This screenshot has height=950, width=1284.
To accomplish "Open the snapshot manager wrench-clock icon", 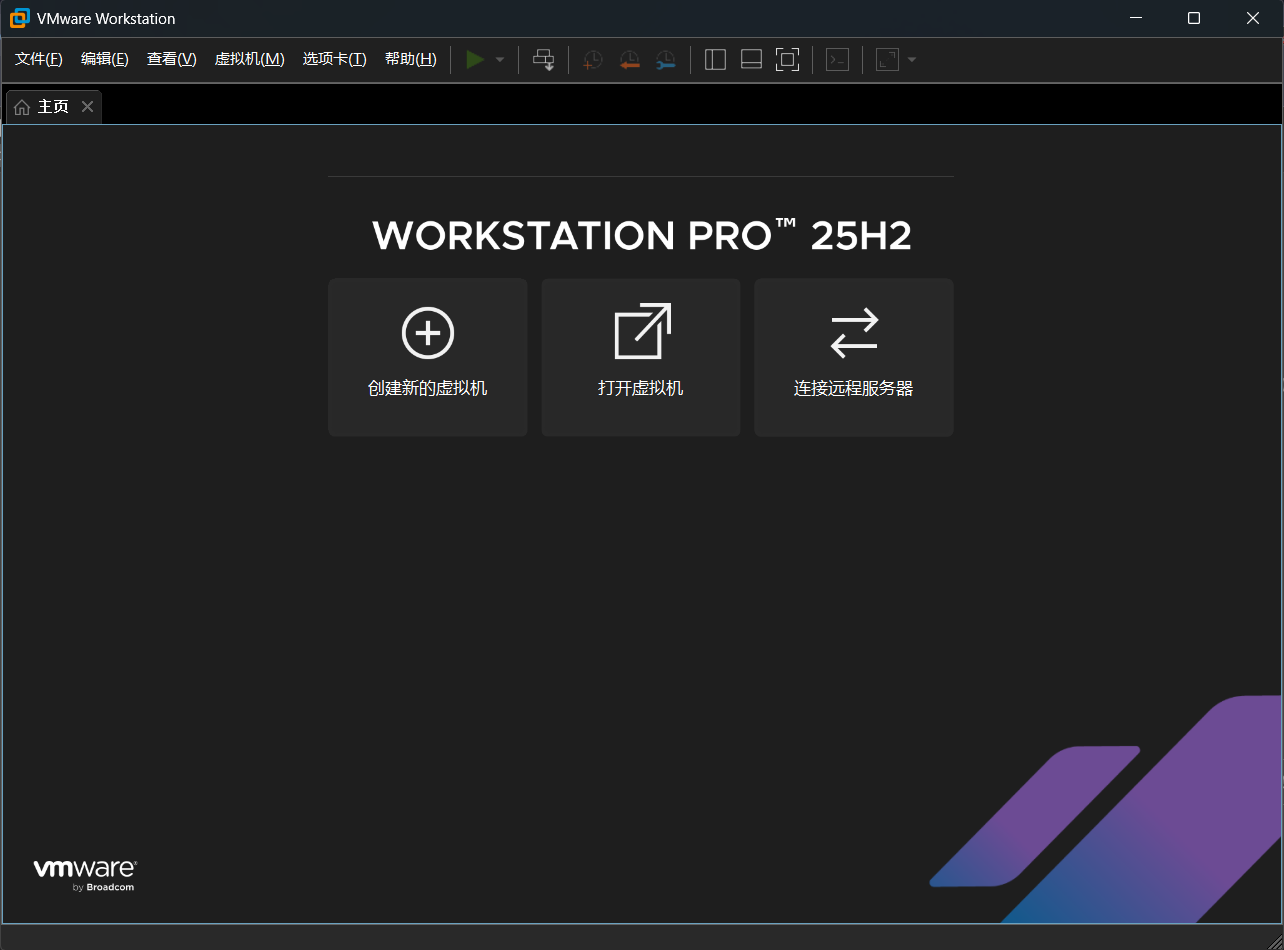I will (x=665, y=60).
